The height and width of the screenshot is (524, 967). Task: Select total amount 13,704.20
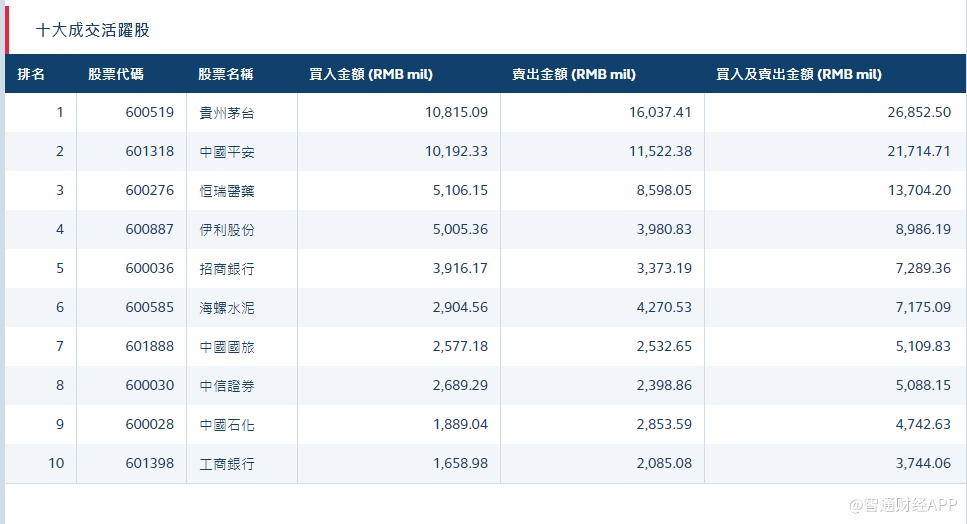(x=920, y=190)
